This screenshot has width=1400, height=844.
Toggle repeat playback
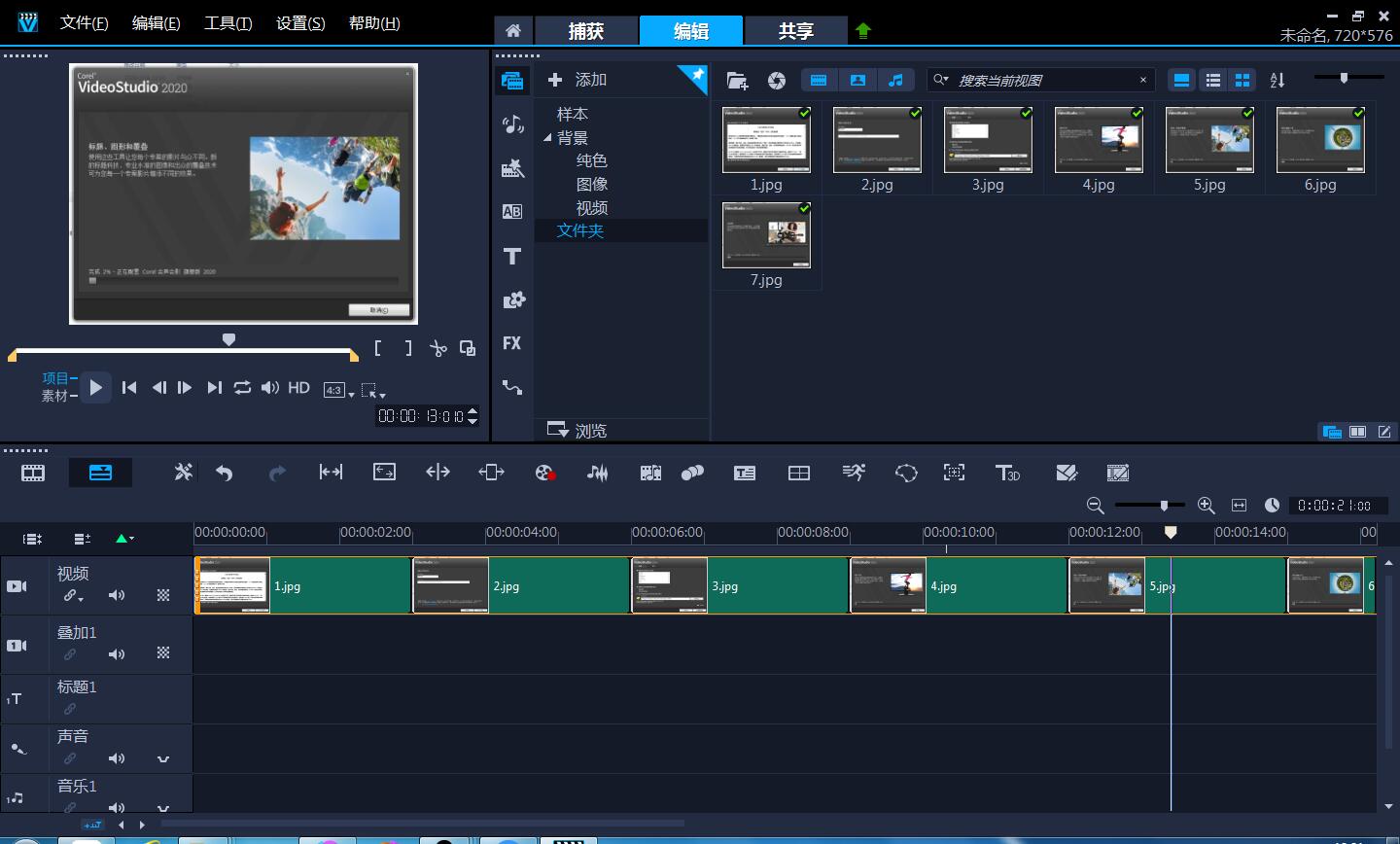pos(242,387)
